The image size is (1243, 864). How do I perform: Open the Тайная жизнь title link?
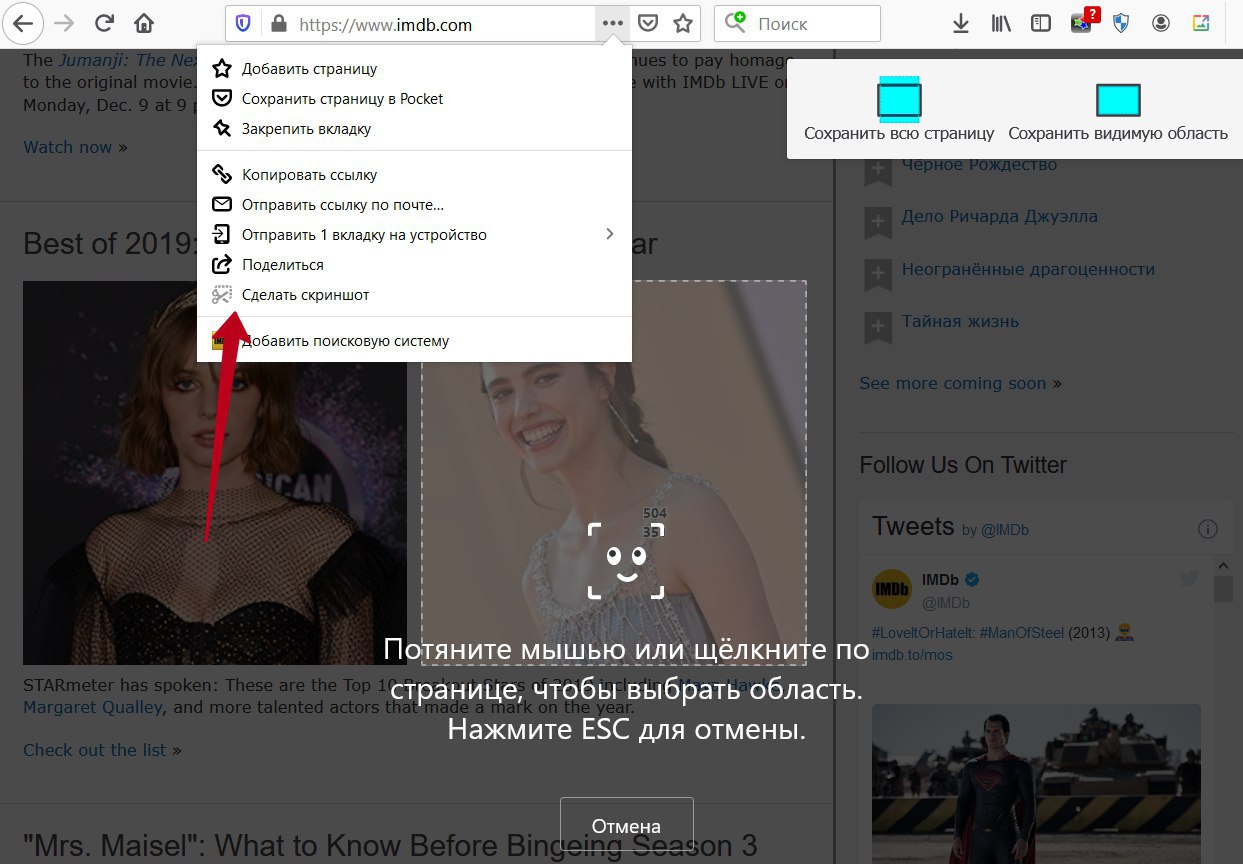(960, 321)
